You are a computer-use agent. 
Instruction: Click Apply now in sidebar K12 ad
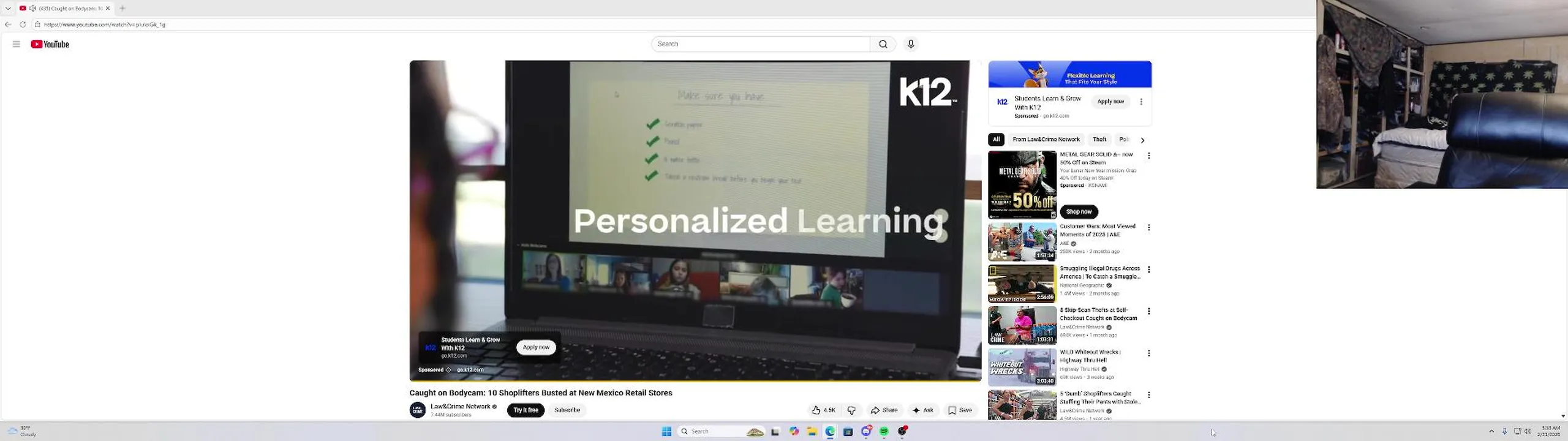click(x=1110, y=102)
